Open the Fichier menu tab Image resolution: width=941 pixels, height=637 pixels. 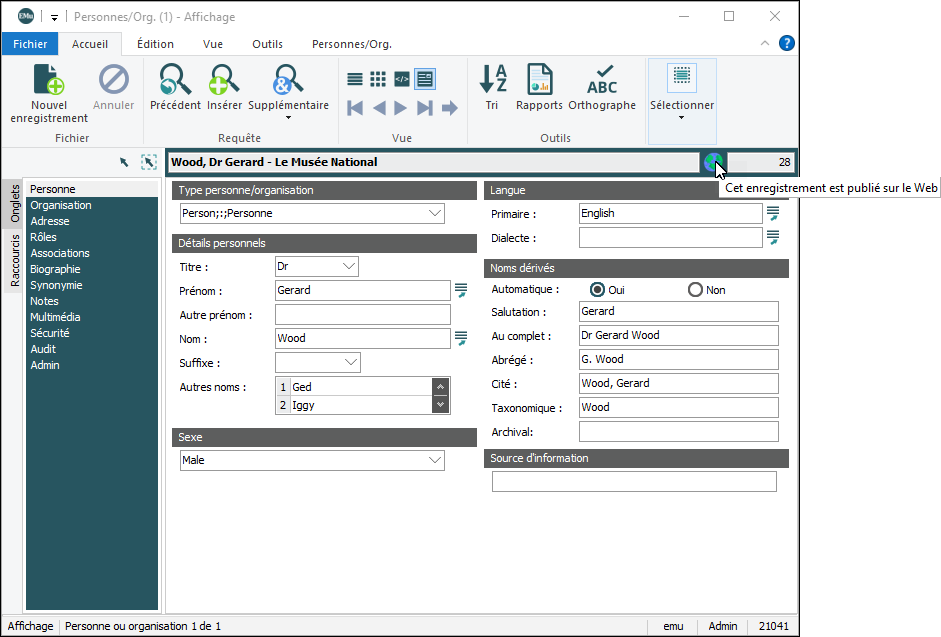coord(30,44)
